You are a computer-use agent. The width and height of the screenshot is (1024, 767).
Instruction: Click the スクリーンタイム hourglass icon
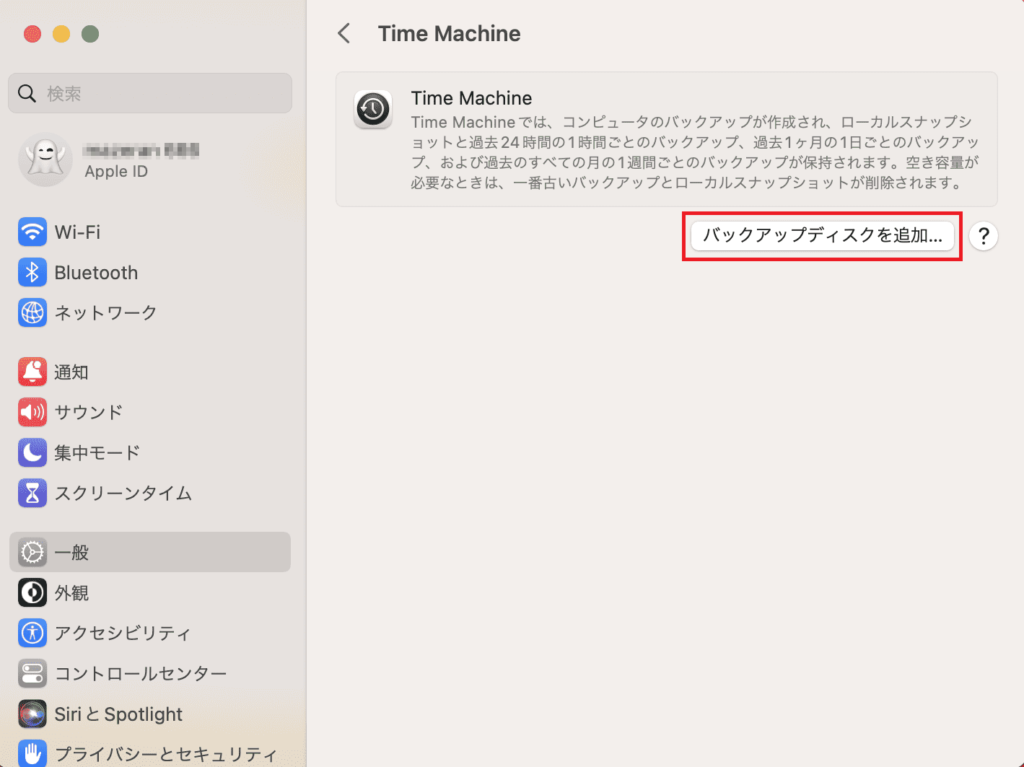click(32, 493)
